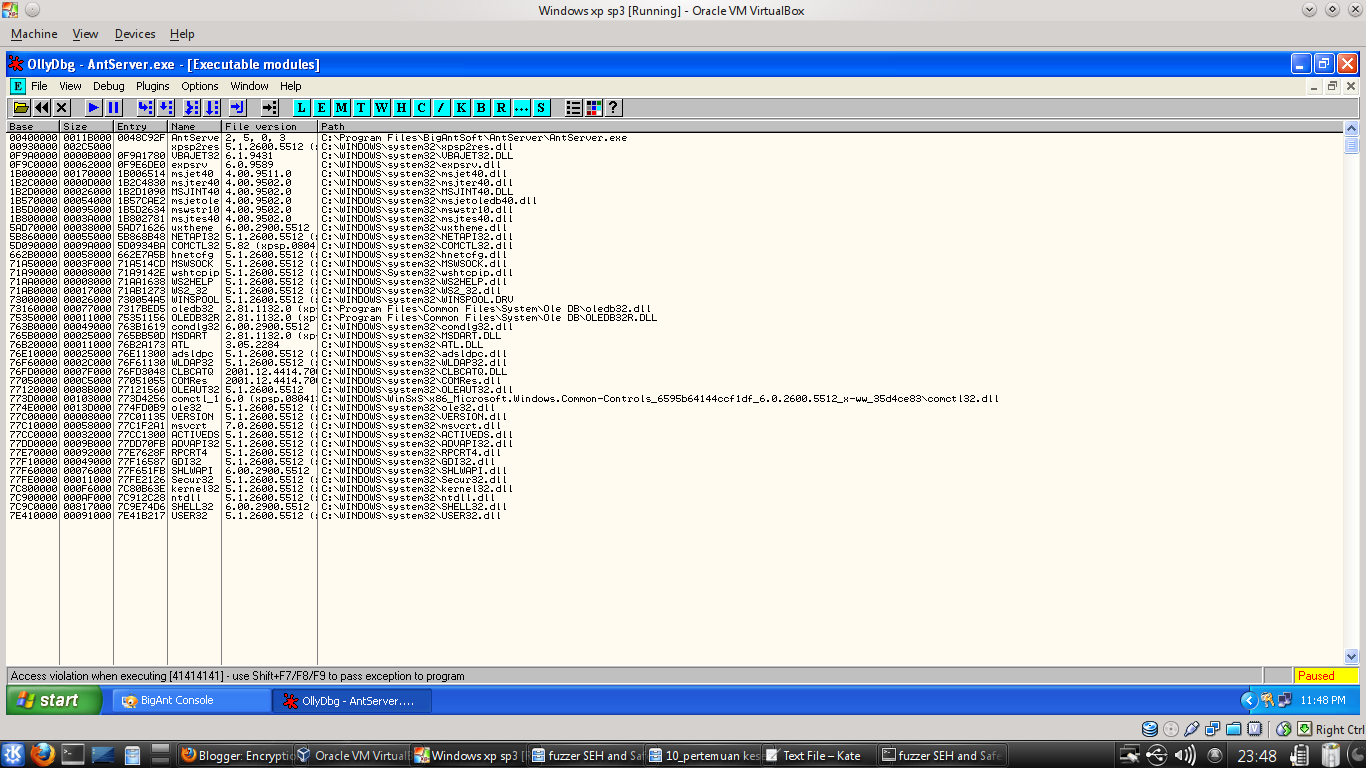Open the Log window with L button
Viewport: 1366px width, 768px height.
click(301, 107)
